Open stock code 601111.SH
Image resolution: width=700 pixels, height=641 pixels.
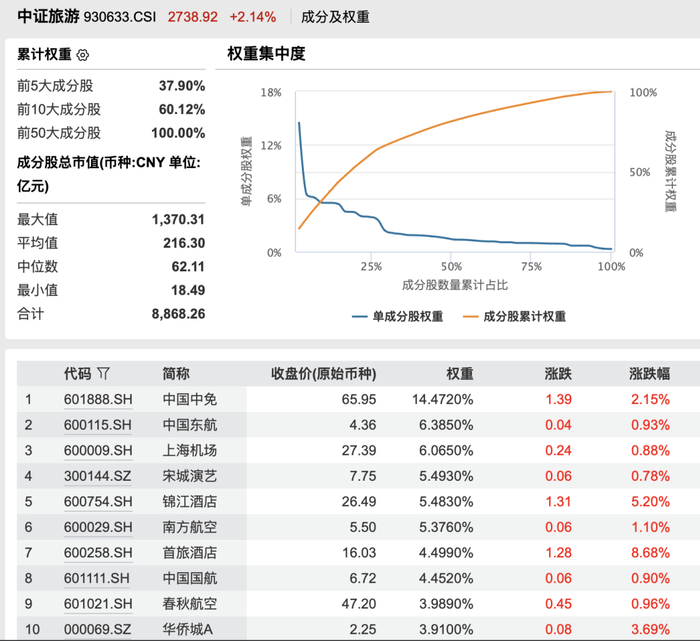tap(96, 578)
